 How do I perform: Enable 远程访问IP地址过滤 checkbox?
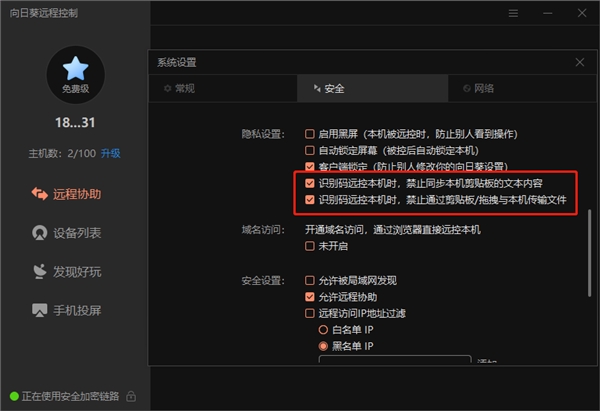(310, 313)
